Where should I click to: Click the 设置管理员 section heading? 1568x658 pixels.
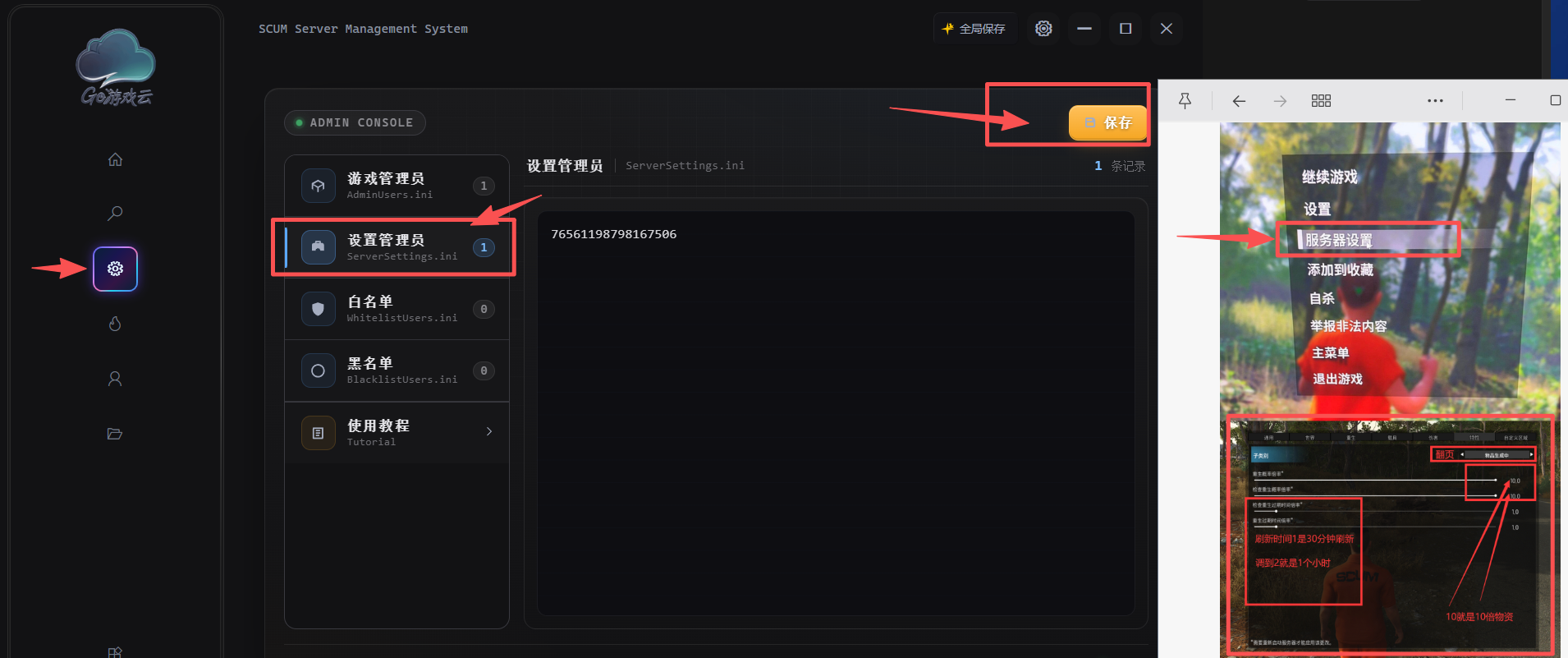[565, 166]
